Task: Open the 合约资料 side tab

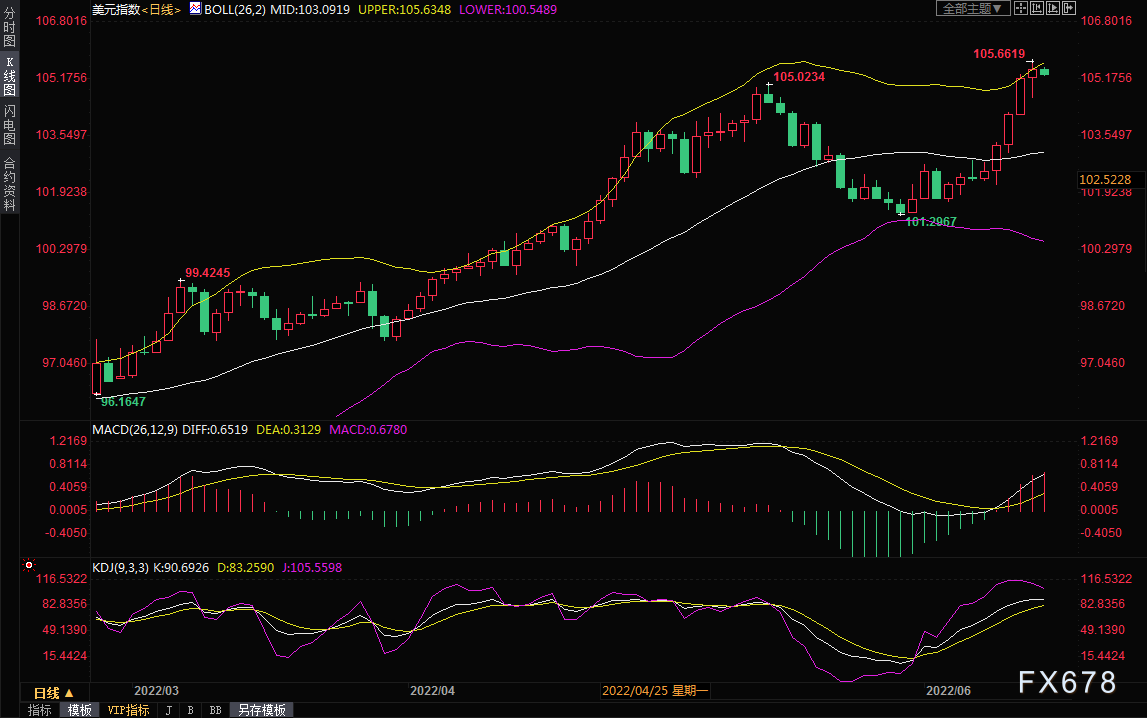Action: pyautogui.click(x=10, y=184)
